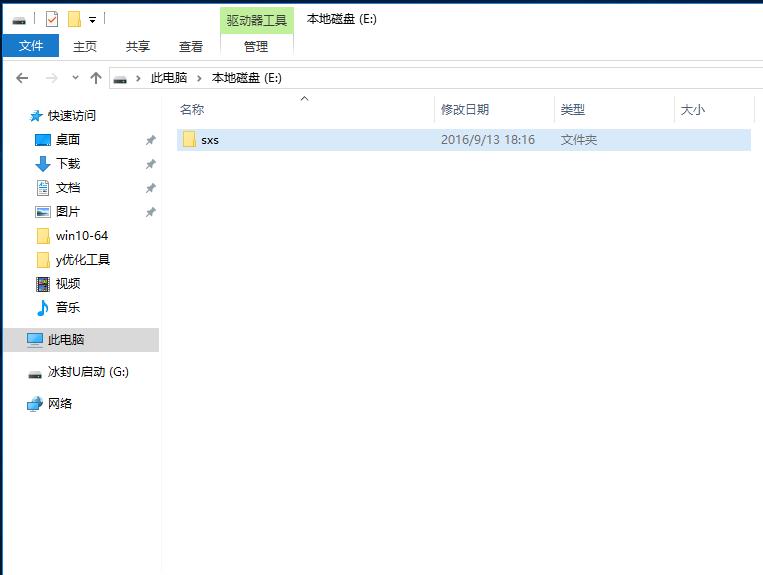Click the 下载 download arrow icon
This screenshot has width=763, height=575.
click(x=43, y=164)
